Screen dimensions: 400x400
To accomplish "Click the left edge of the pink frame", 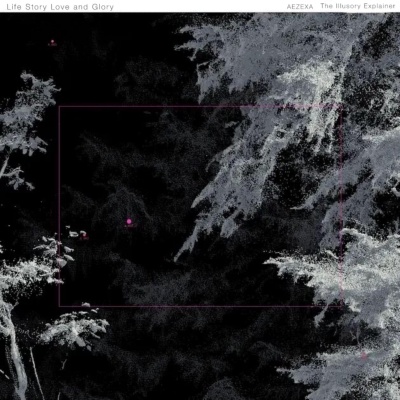I will 59,206.
